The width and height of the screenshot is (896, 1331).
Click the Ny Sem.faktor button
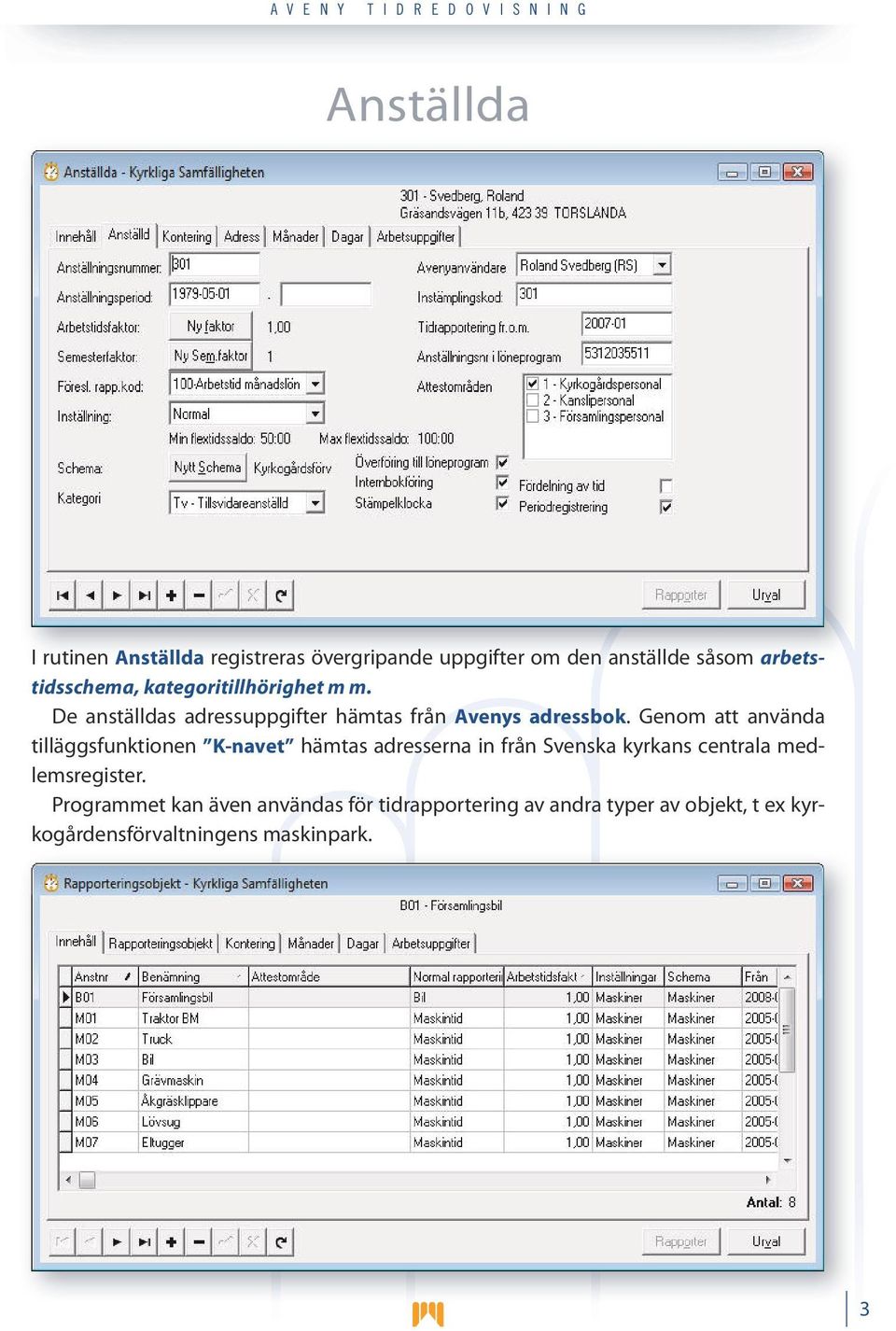[210, 357]
